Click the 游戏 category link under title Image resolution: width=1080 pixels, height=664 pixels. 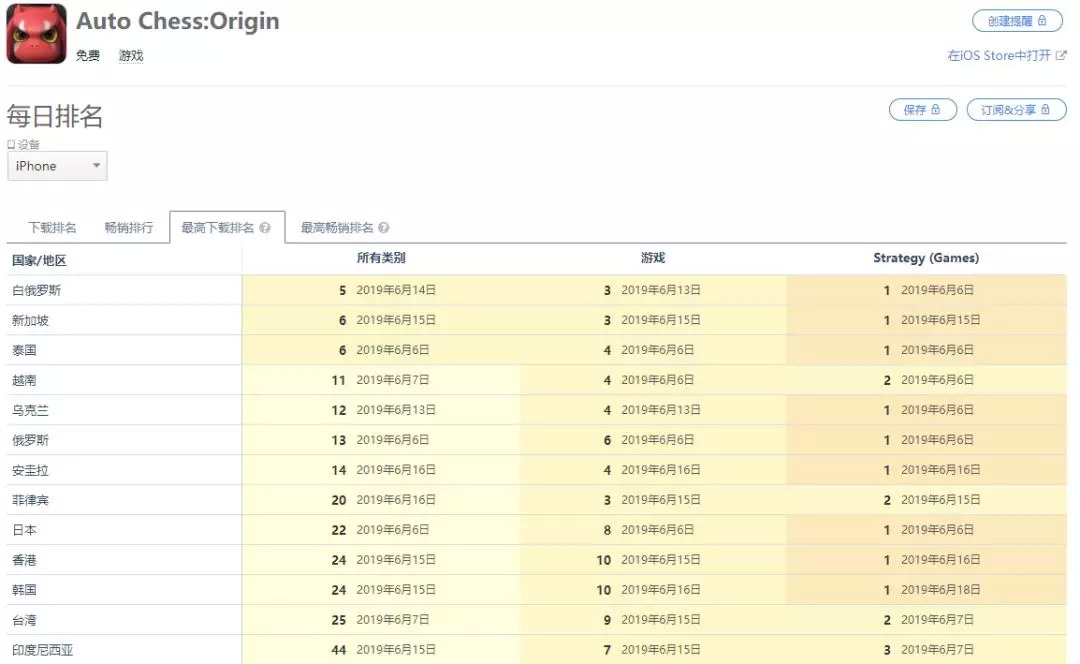click(x=131, y=55)
